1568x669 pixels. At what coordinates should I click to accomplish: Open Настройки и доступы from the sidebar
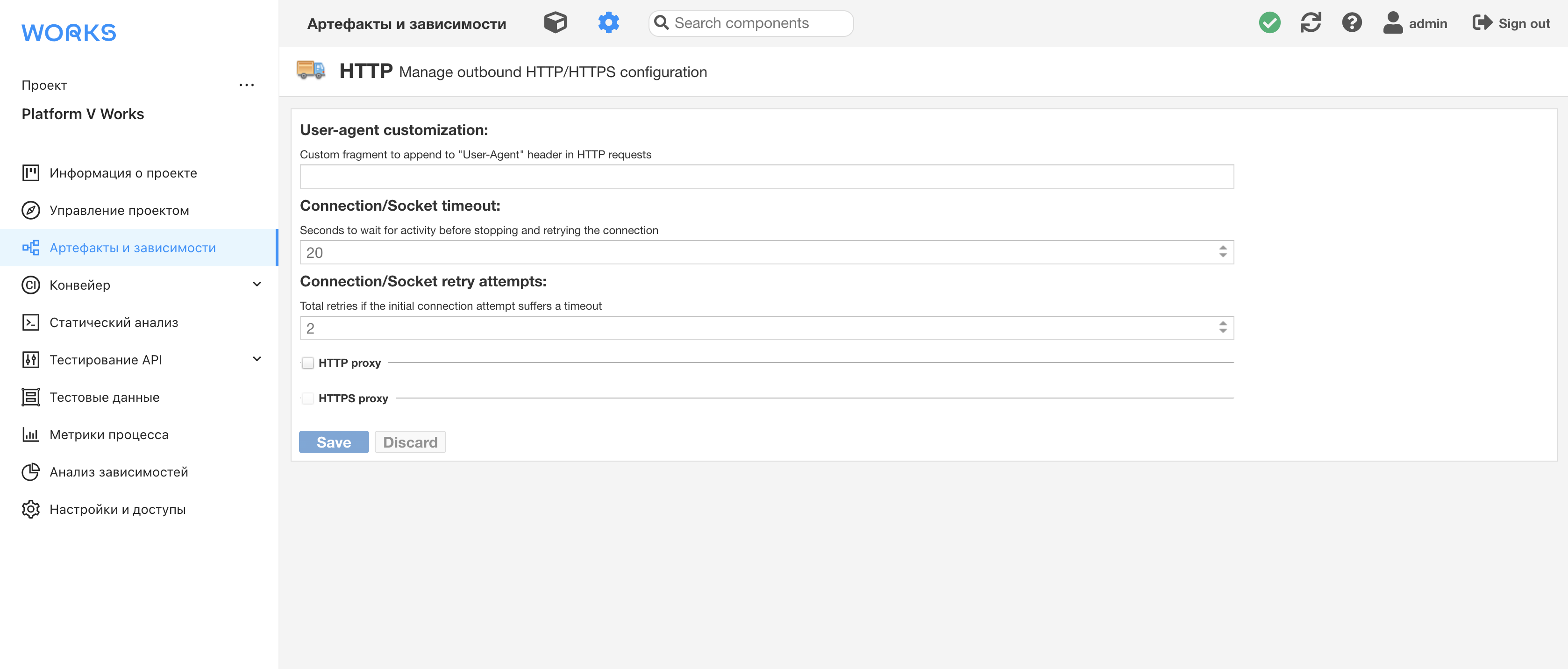coord(117,509)
